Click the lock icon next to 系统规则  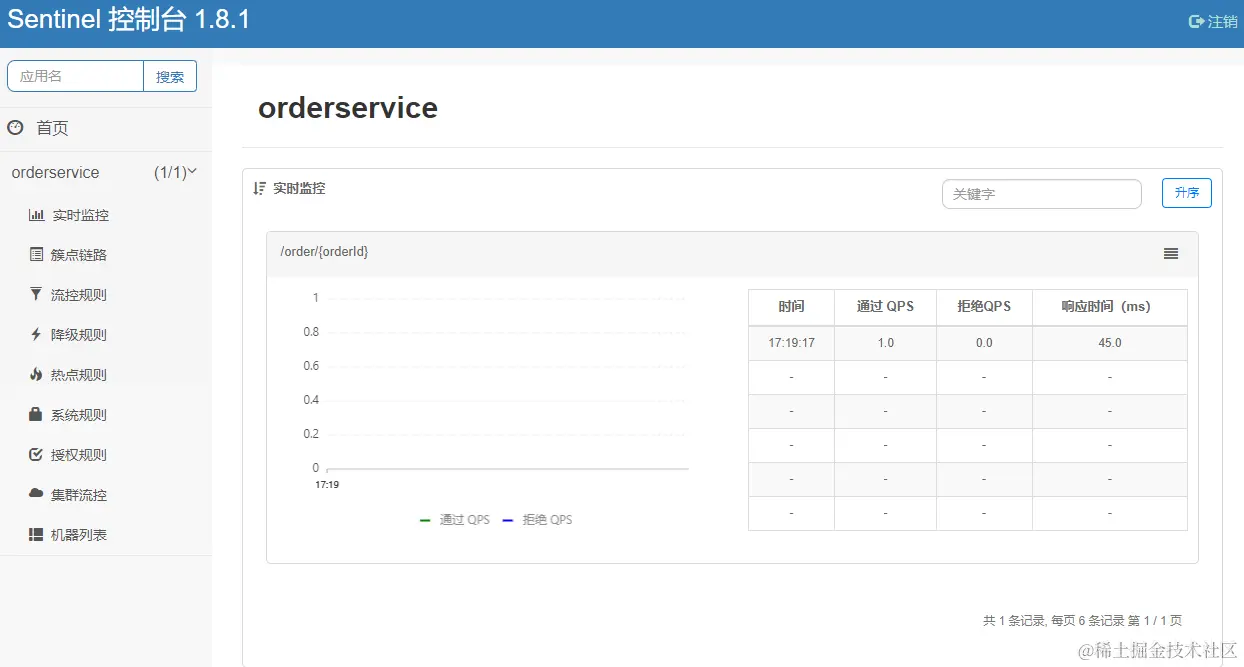click(36, 414)
